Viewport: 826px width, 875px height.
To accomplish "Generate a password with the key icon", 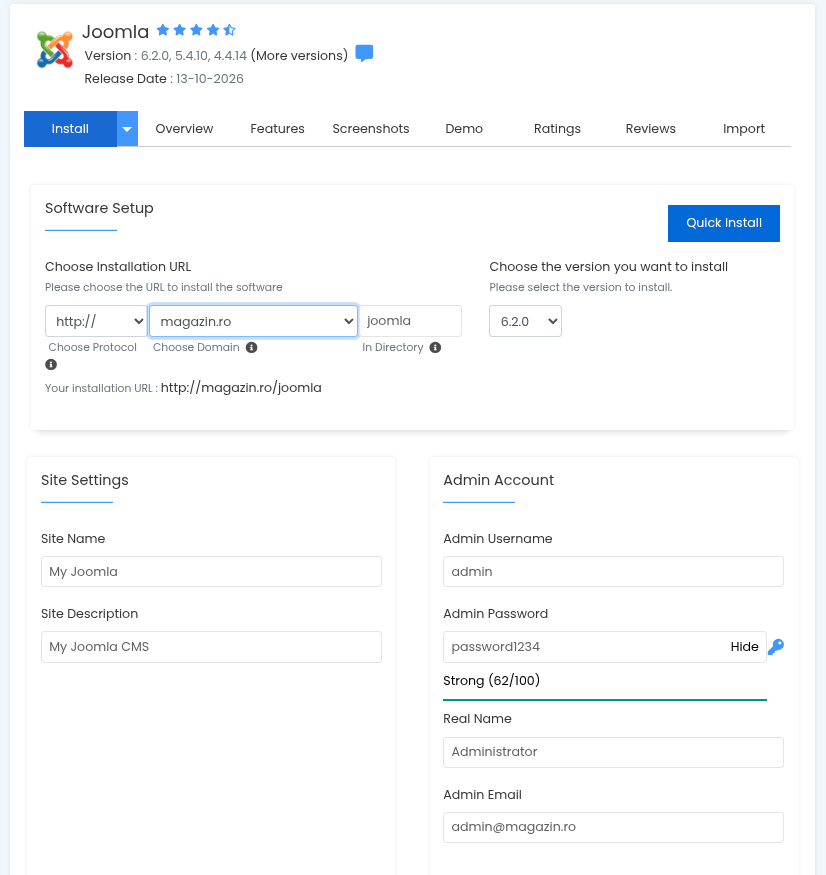I will coord(776,647).
